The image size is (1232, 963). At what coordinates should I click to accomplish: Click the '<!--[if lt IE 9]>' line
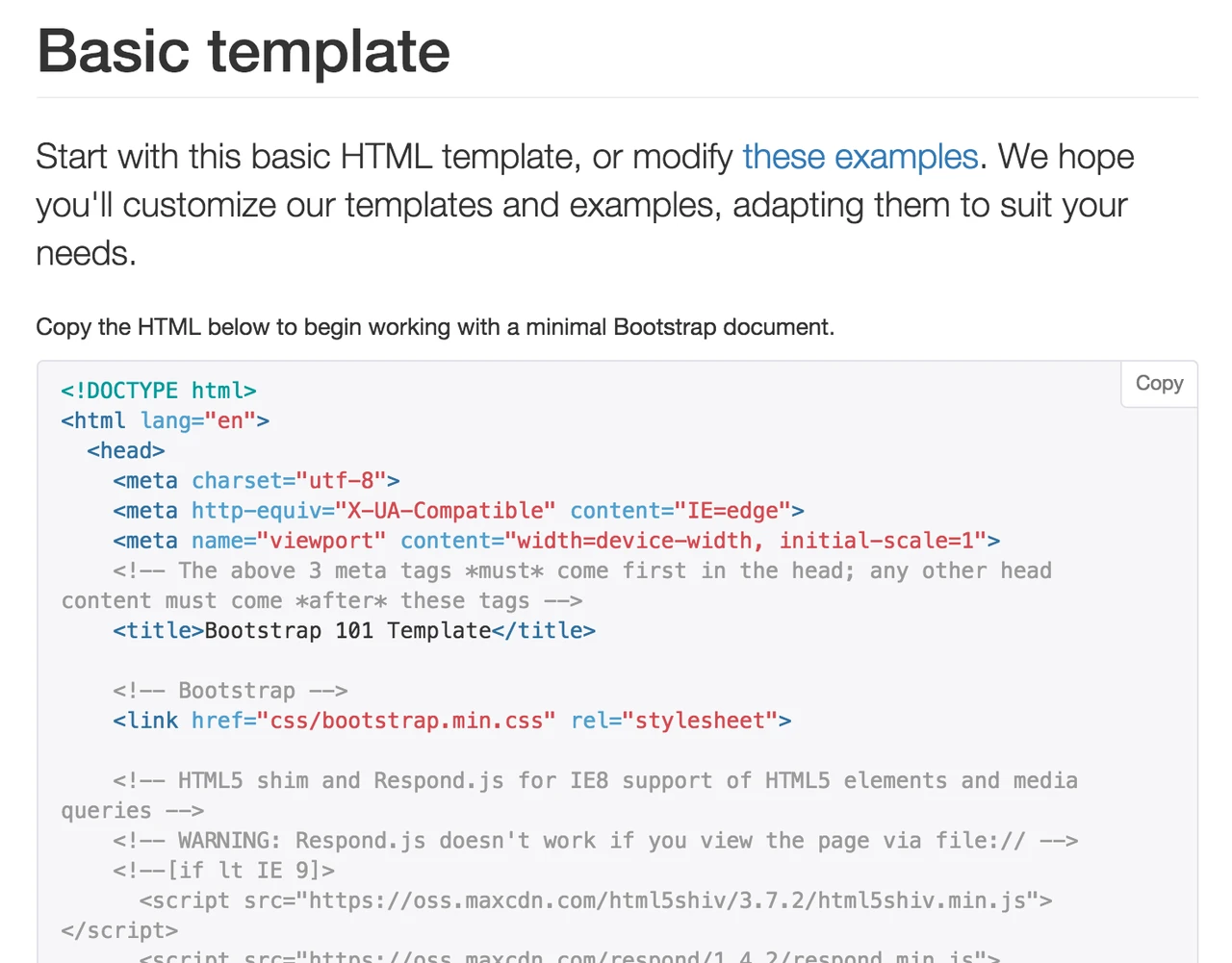tap(223, 871)
